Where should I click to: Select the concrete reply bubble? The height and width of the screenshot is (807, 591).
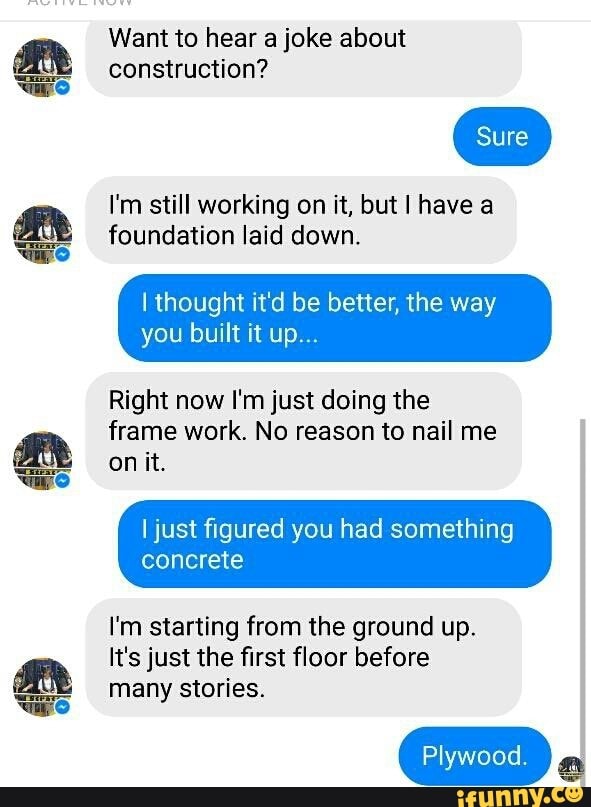tap(335, 544)
